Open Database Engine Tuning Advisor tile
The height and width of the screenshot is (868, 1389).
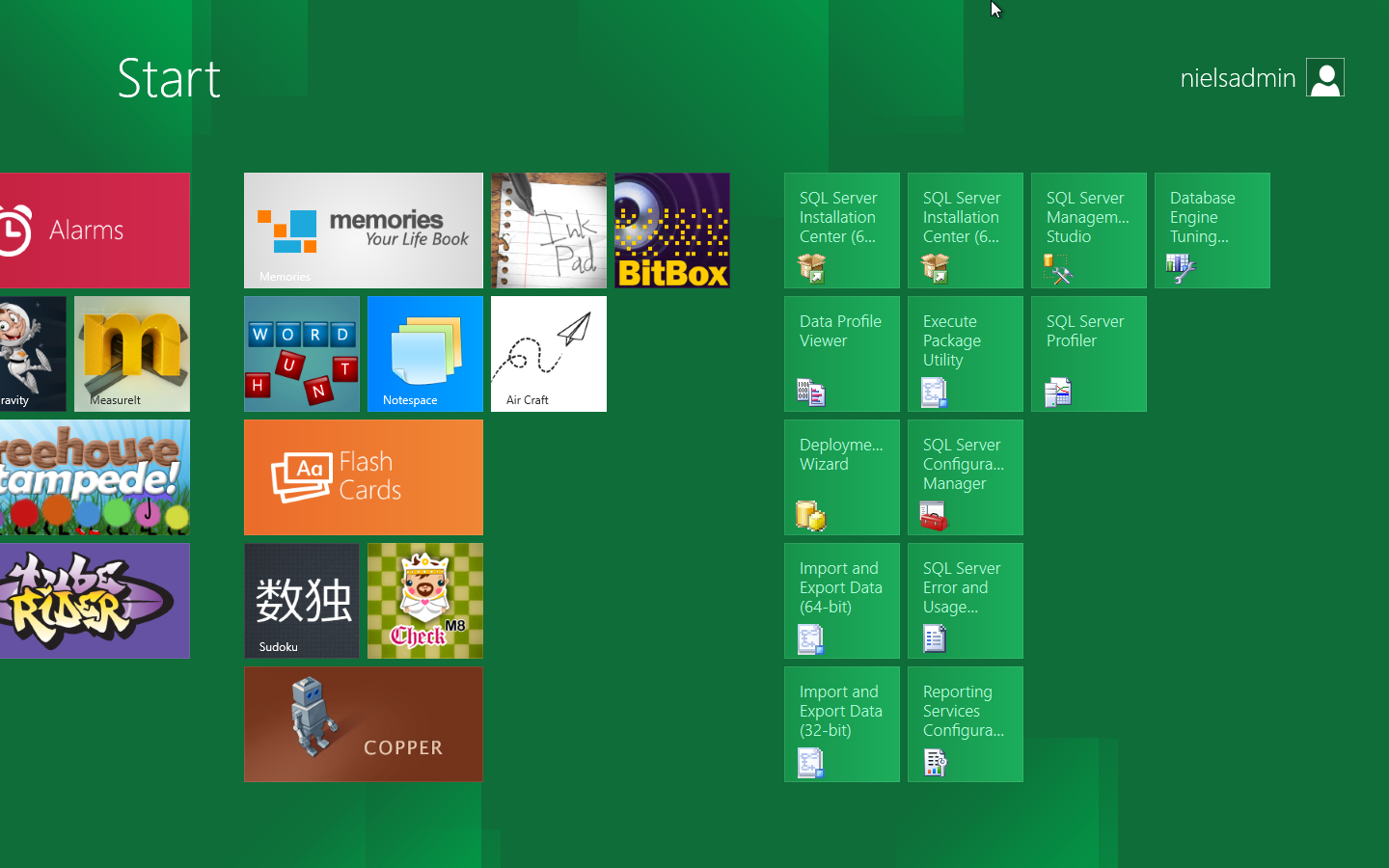[1212, 231]
